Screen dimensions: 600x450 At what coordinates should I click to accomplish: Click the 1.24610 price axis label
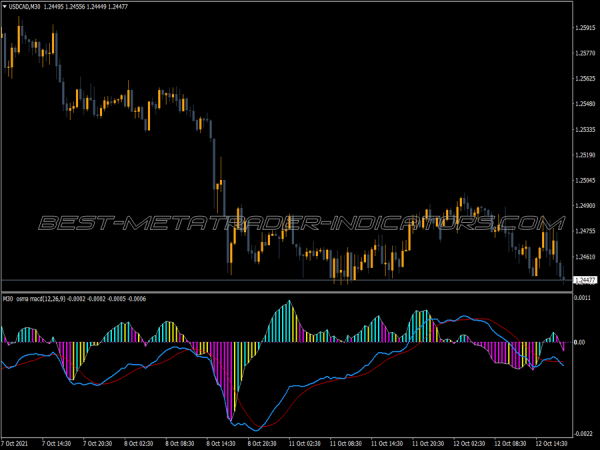pyautogui.click(x=585, y=256)
